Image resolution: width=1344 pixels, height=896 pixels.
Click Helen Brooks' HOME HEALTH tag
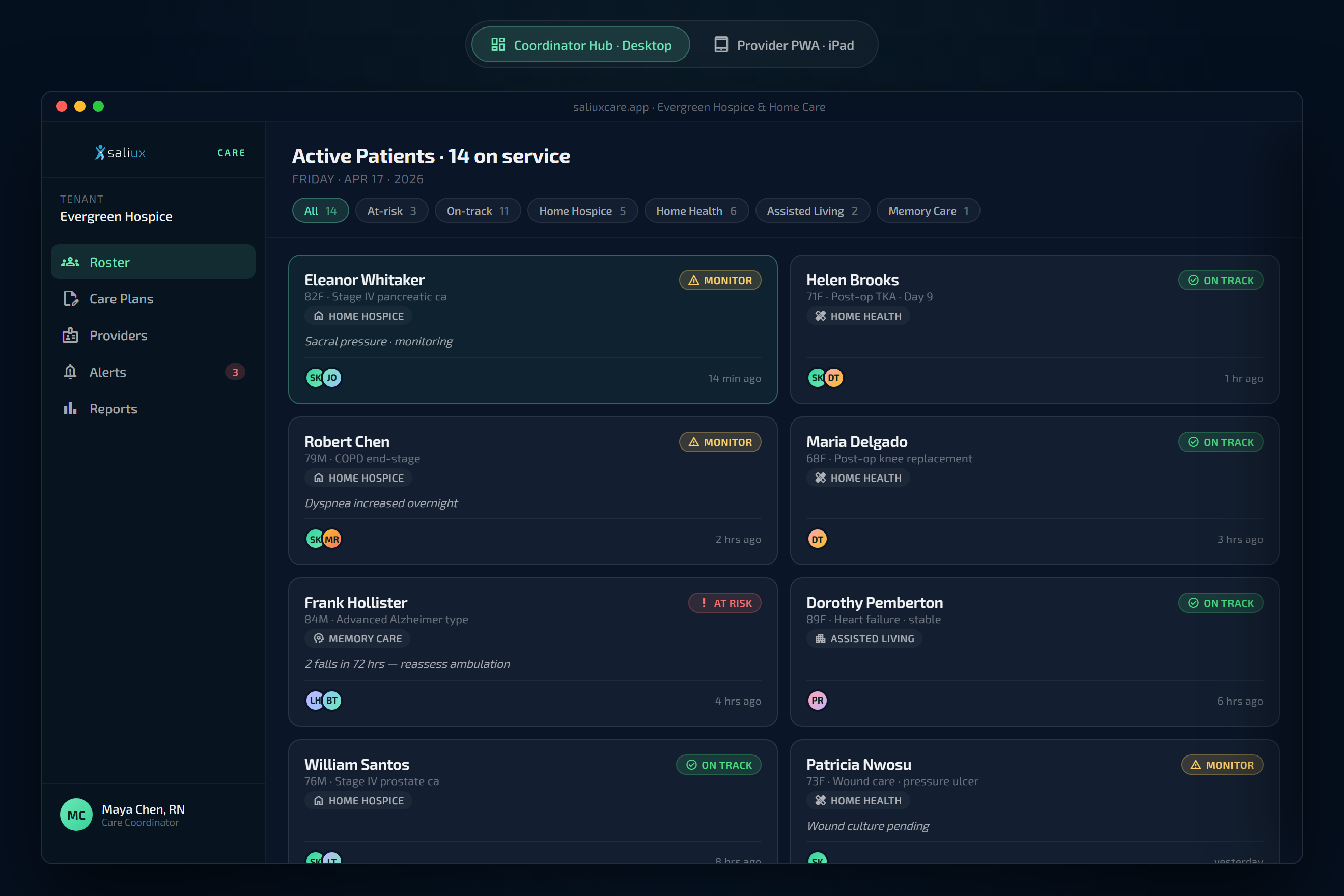(858, 316)
